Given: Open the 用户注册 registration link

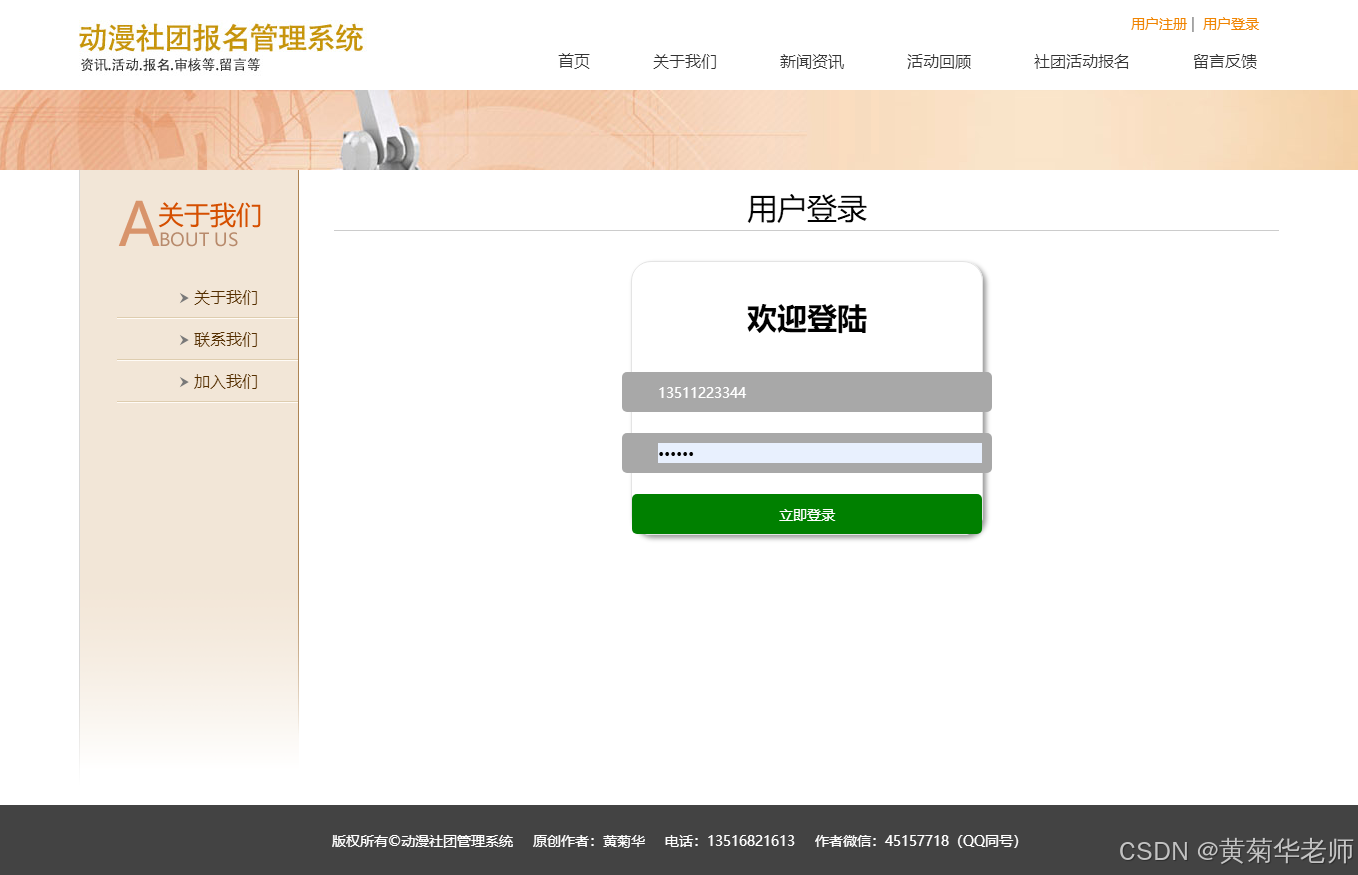Looking at the screenshot, I should 1158,24.
